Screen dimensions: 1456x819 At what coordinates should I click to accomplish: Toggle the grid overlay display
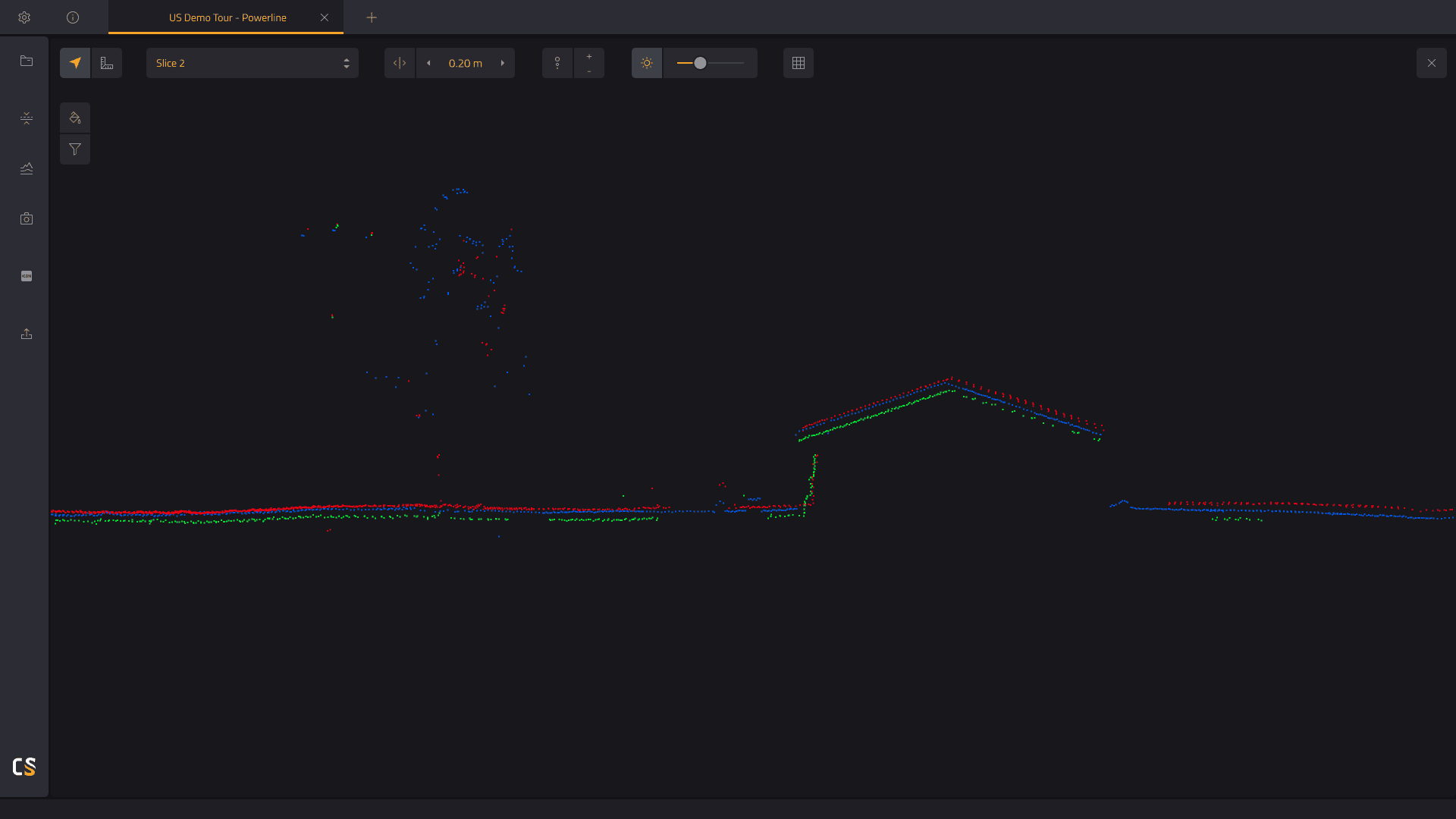(x=798, y=63)
